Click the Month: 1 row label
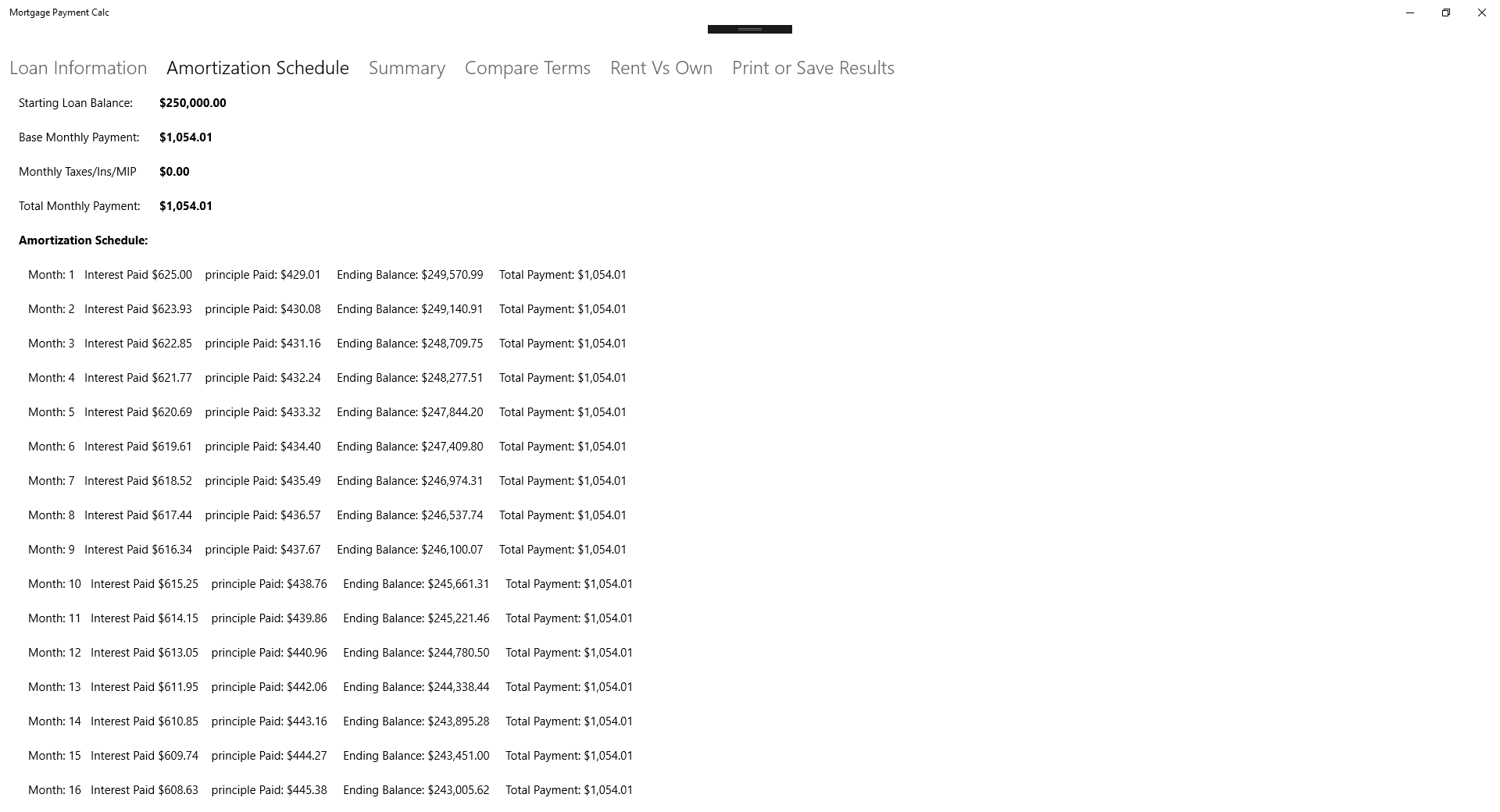The width and height of the screenshot is (1500, 812). [52, 275]
